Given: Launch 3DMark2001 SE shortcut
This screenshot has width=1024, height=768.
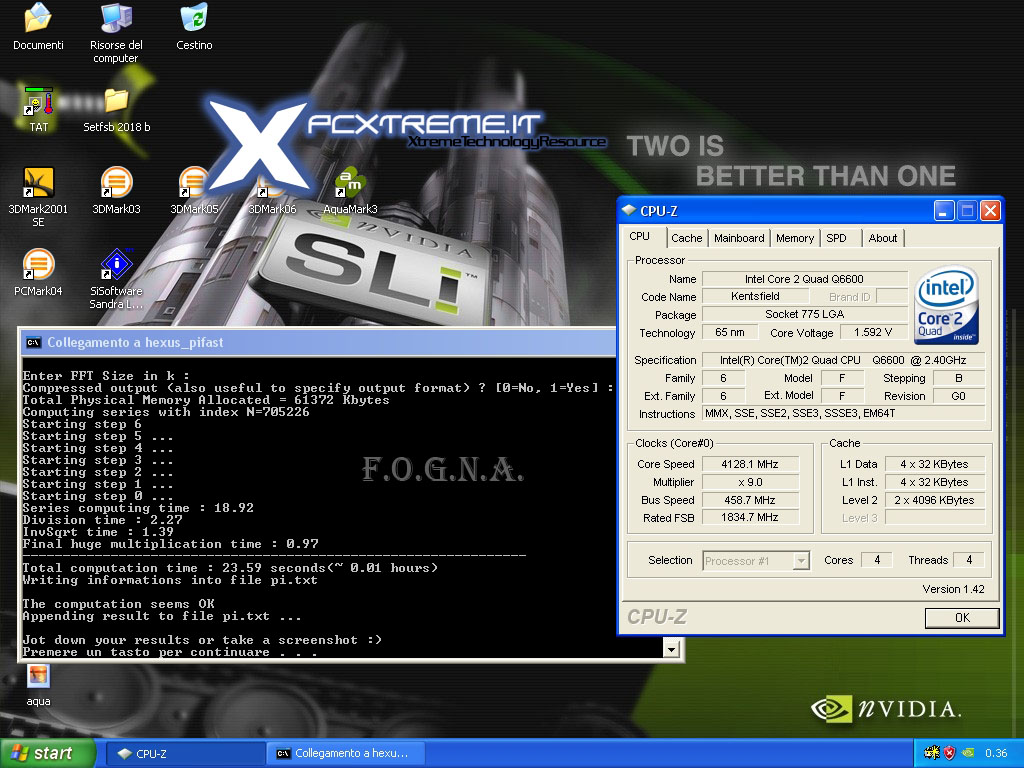Looking at the screenshot, I should click(38, 196).
